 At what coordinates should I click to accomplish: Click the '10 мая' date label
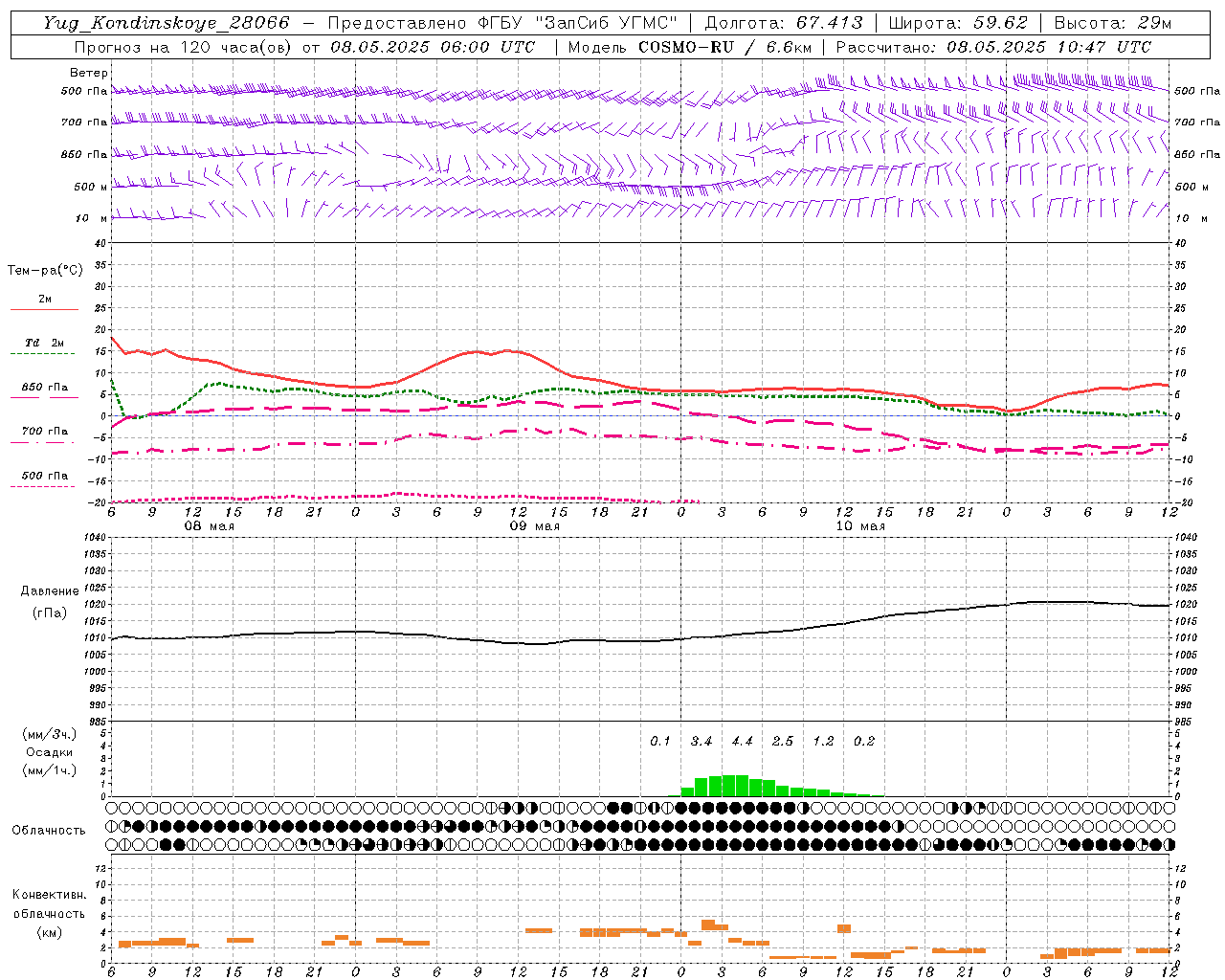(x=860, y=526)
